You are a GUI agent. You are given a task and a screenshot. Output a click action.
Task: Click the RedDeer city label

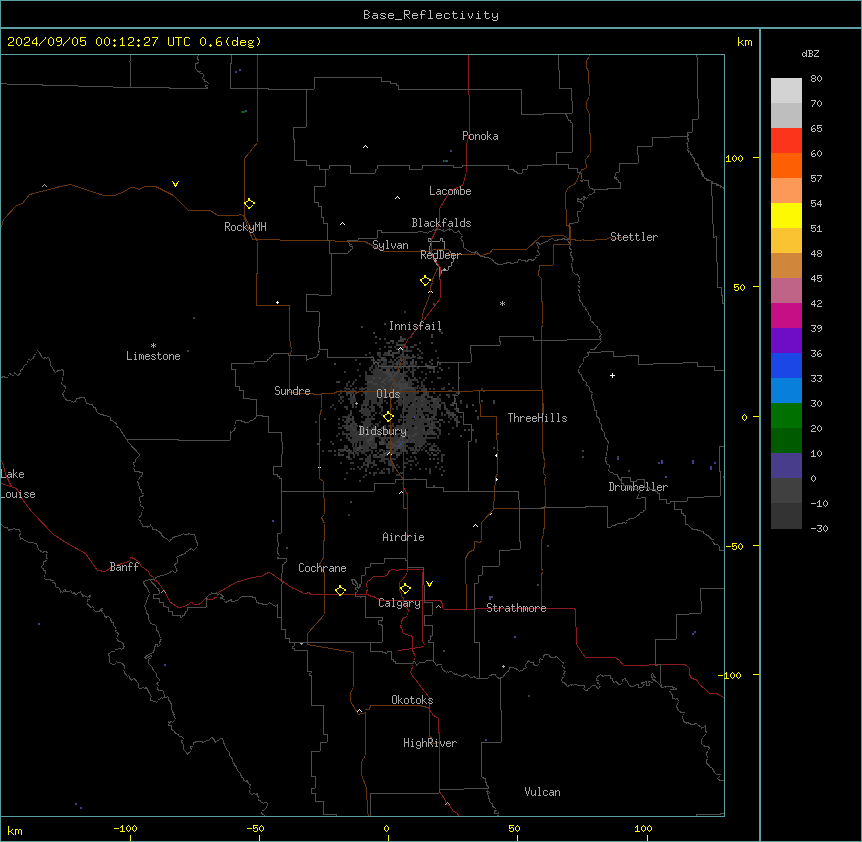[x=440, y=255]
